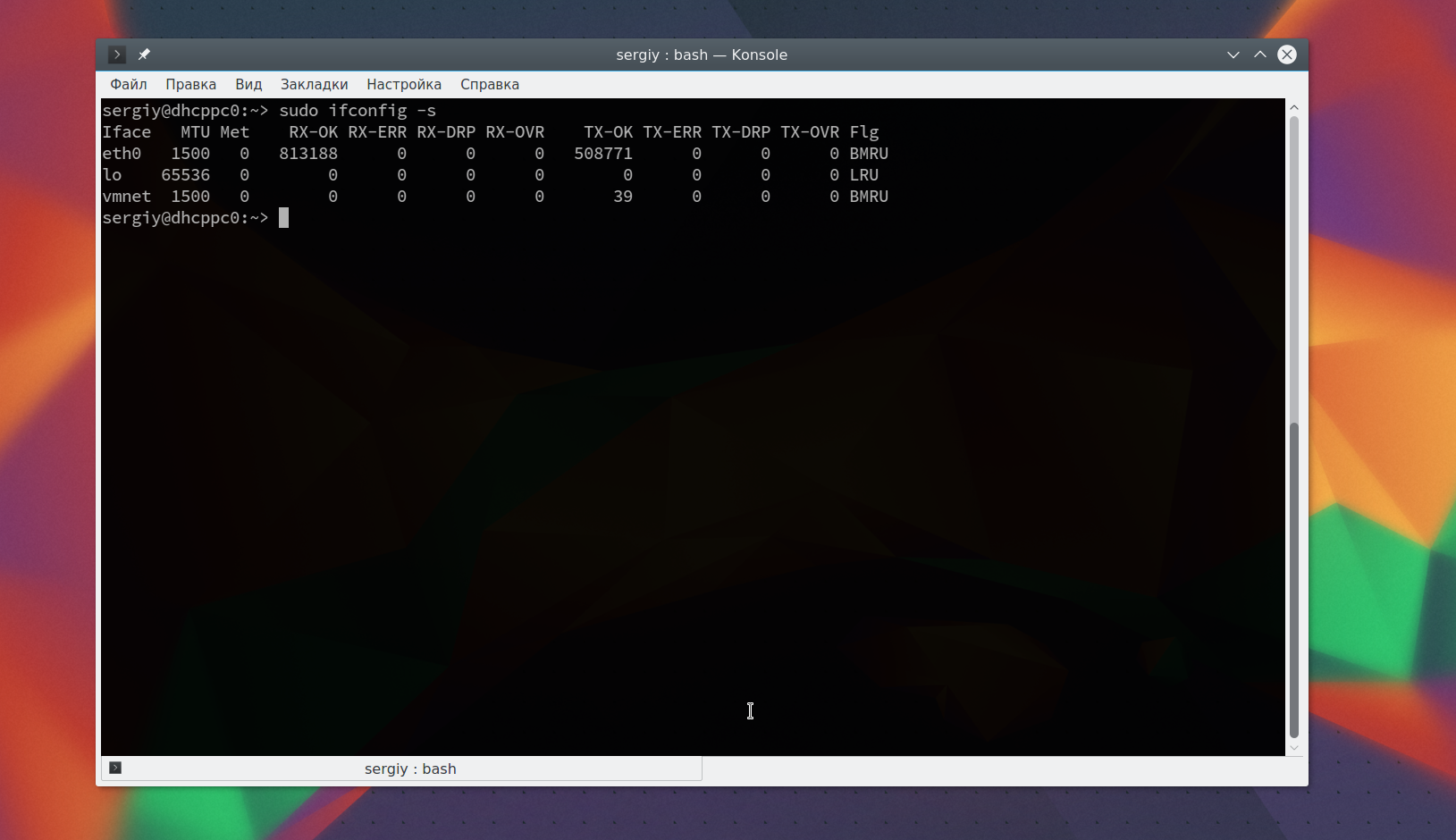Image resolution: width=1456 pixels, height=840 pixels.
Task: Minimize the Konsole window
Action: coord(1233,55)
